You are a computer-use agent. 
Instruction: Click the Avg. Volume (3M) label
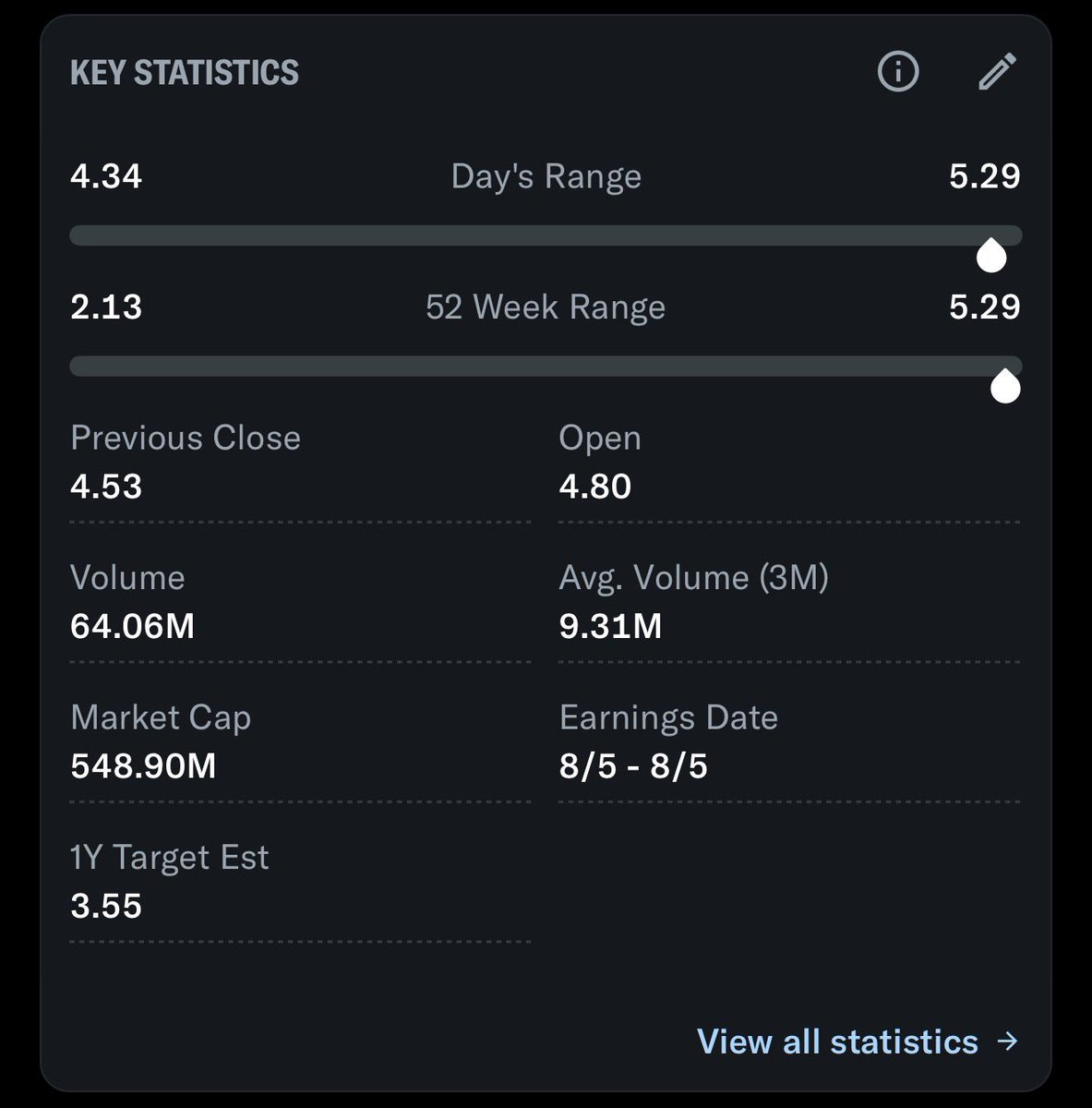click(x=694, y=578)
